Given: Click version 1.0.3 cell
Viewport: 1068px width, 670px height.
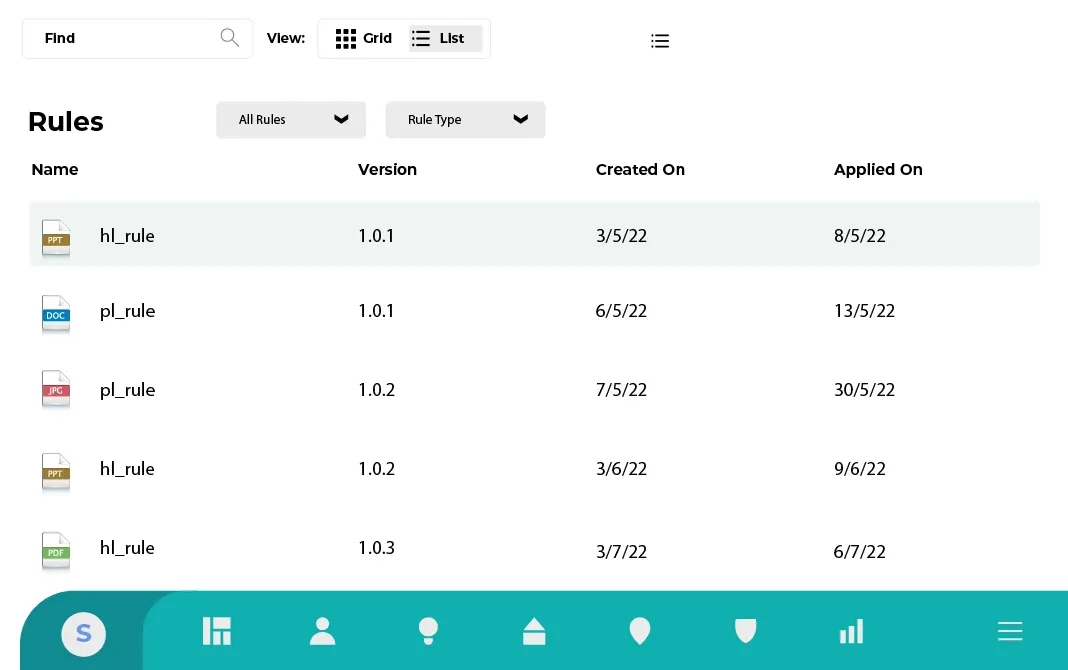Looking at the screenshot, I should pyautogui.click(x=376, y=548).
